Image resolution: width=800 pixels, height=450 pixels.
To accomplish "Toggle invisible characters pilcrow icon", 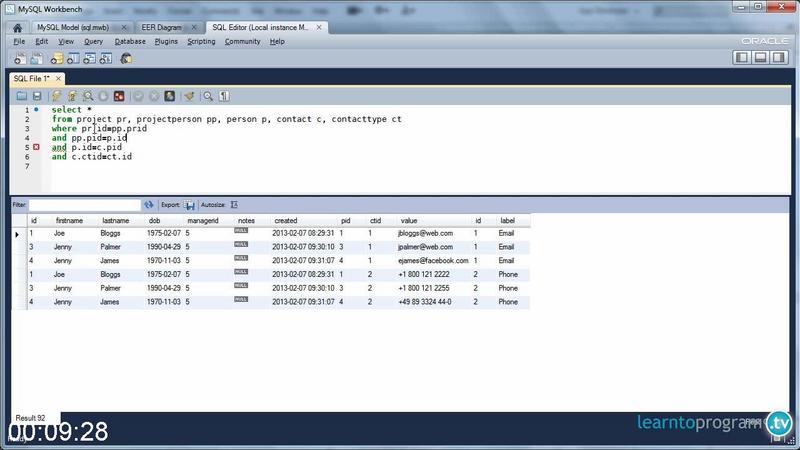I will tap(224, 96).
